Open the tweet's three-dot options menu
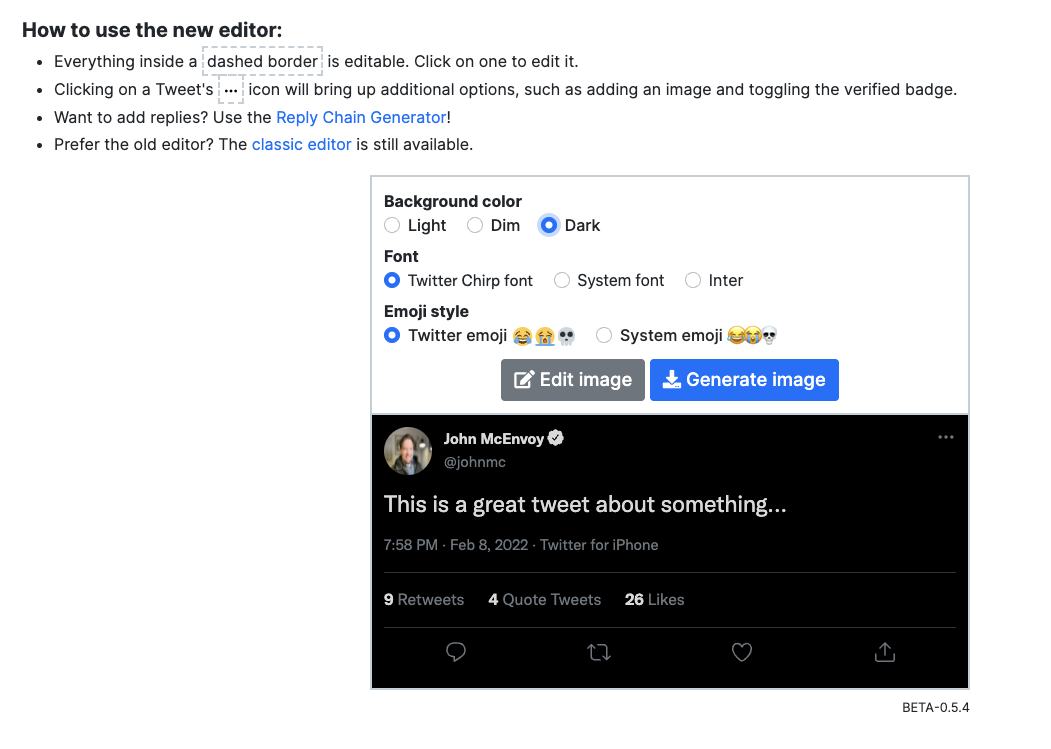This screenshot has width=1051, height=749. 945,437
